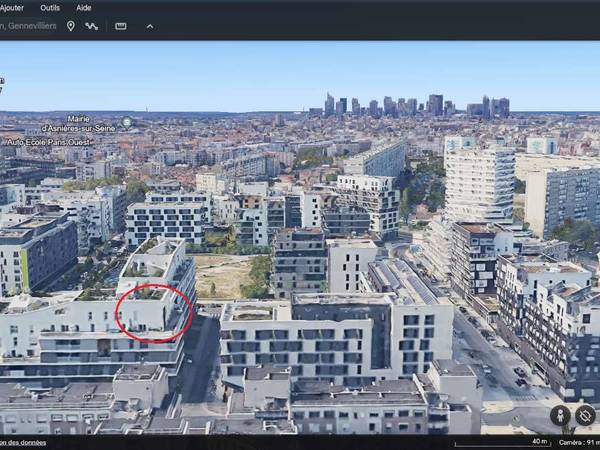Screen dimensions: 600x450
Task: Click the Gennevilliers search field
Action: click(28, 26)
